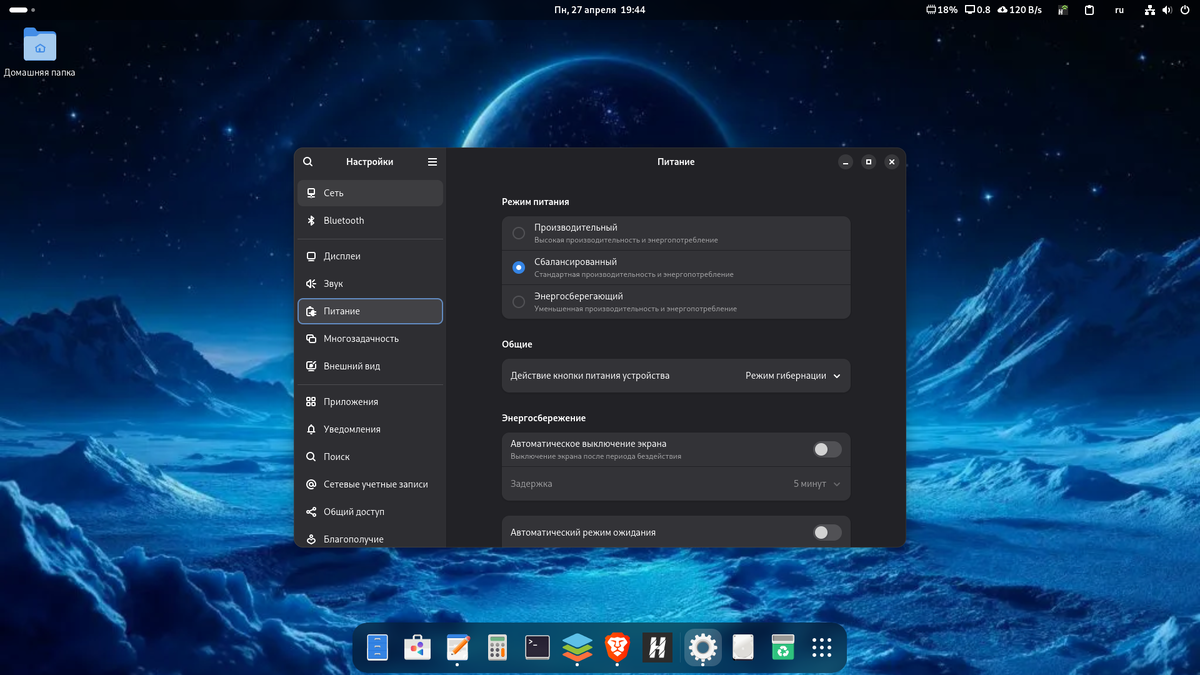Screen dimensions: 1200x675
Task: Click the Settings gear in dock
Action: (703, 648)
